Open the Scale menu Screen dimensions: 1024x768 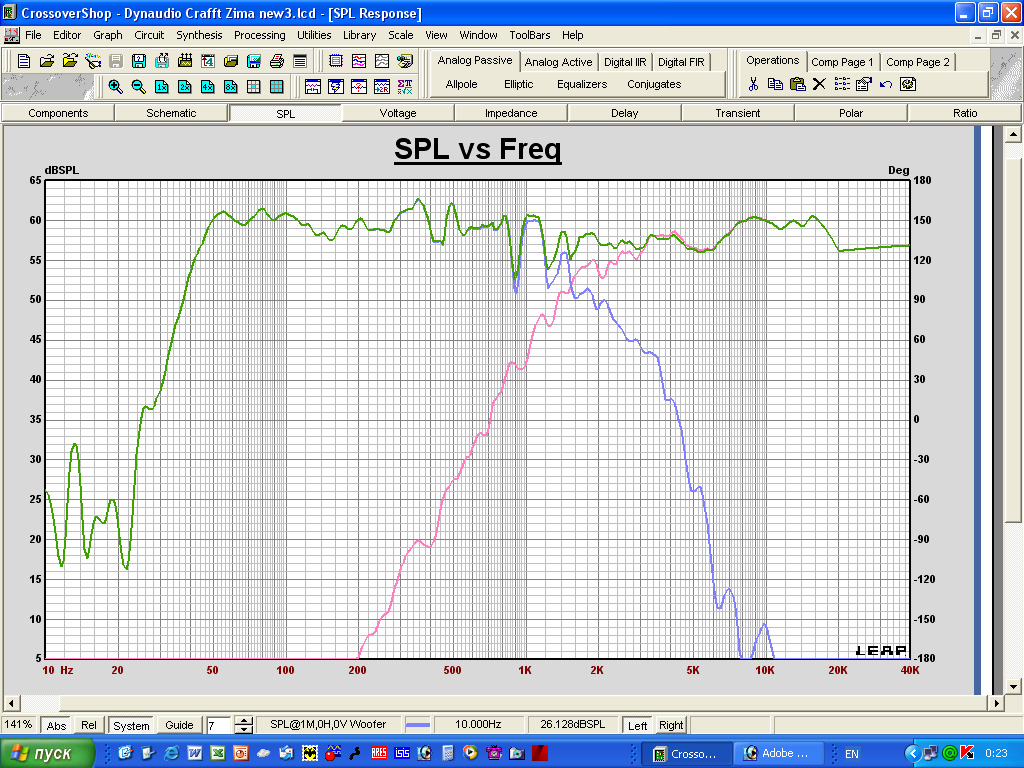click(x=401, y=35)
